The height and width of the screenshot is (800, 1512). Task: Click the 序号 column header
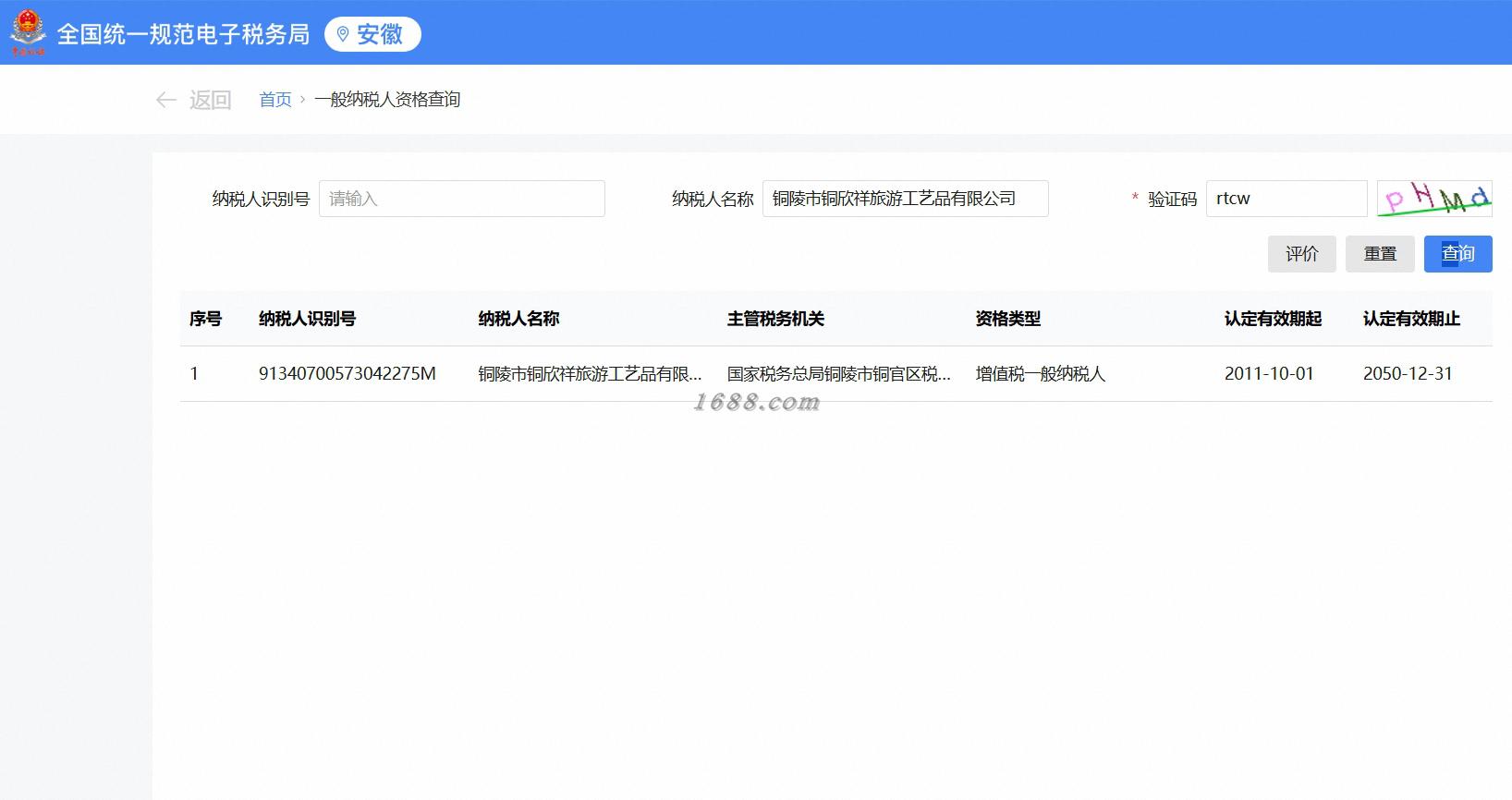206,319
